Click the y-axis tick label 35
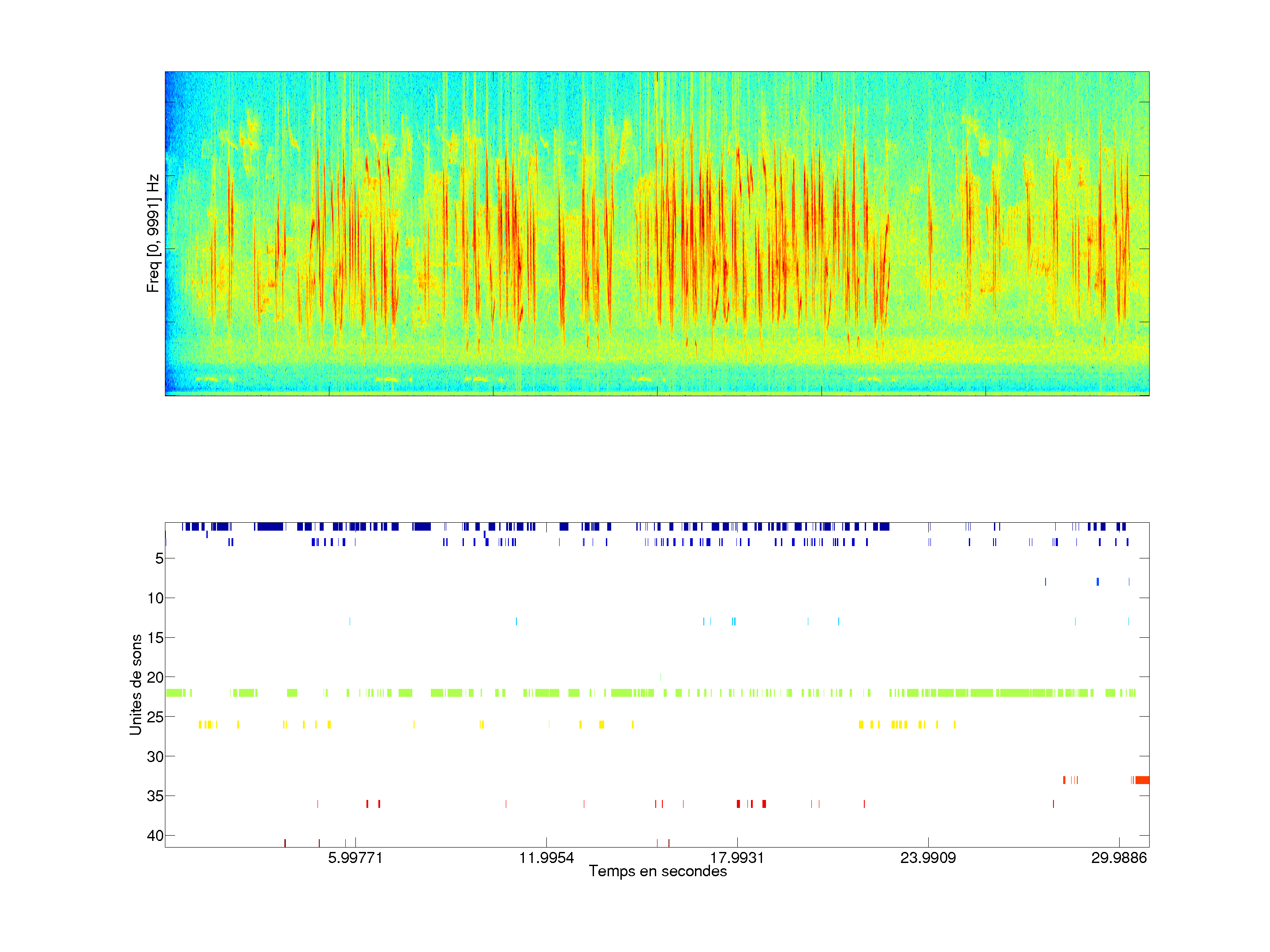The width and height of the screenshot is (1270, 952). pos(155,796)
